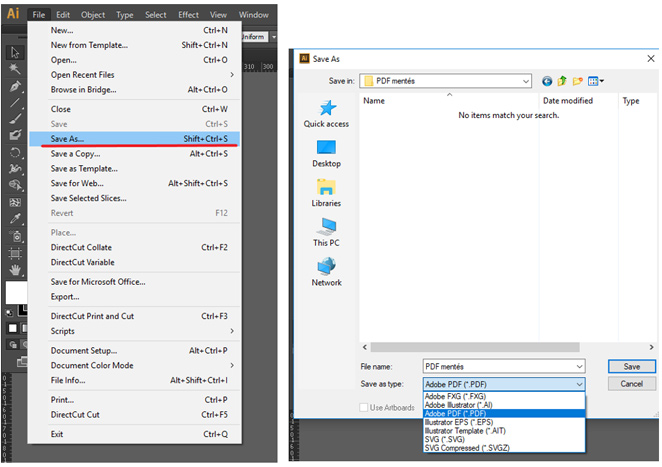Toggle the Use Artboards checkbox
The height and width of the screenshot is (467, 662).
tap(364, 407)
